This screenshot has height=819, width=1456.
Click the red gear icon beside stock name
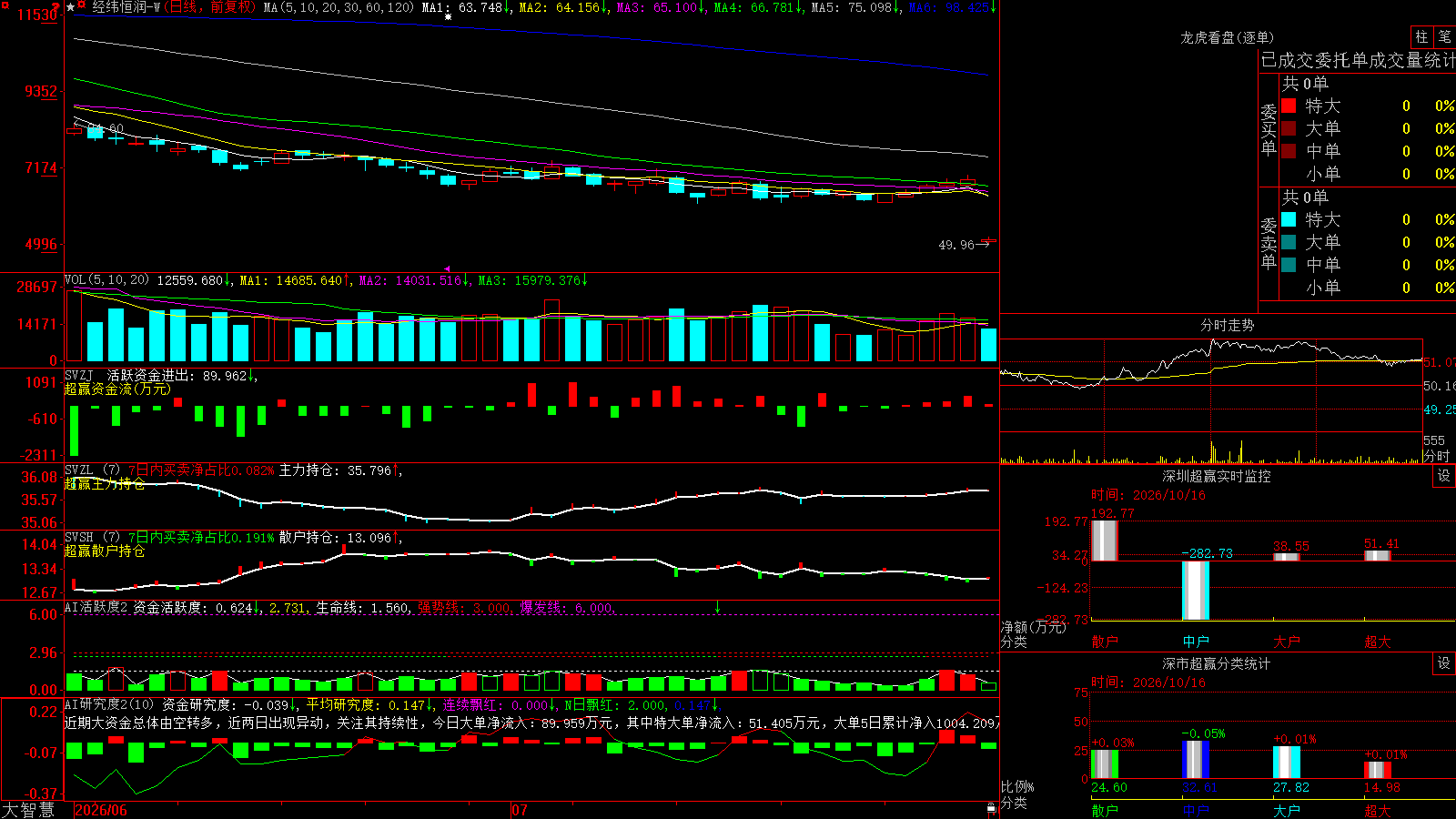tap(82, 6)
